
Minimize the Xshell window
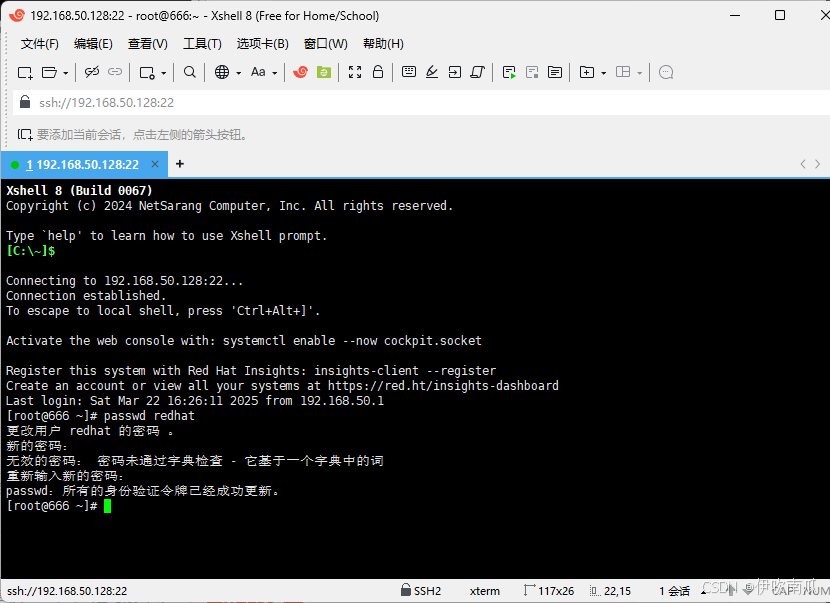pos(735,15)
